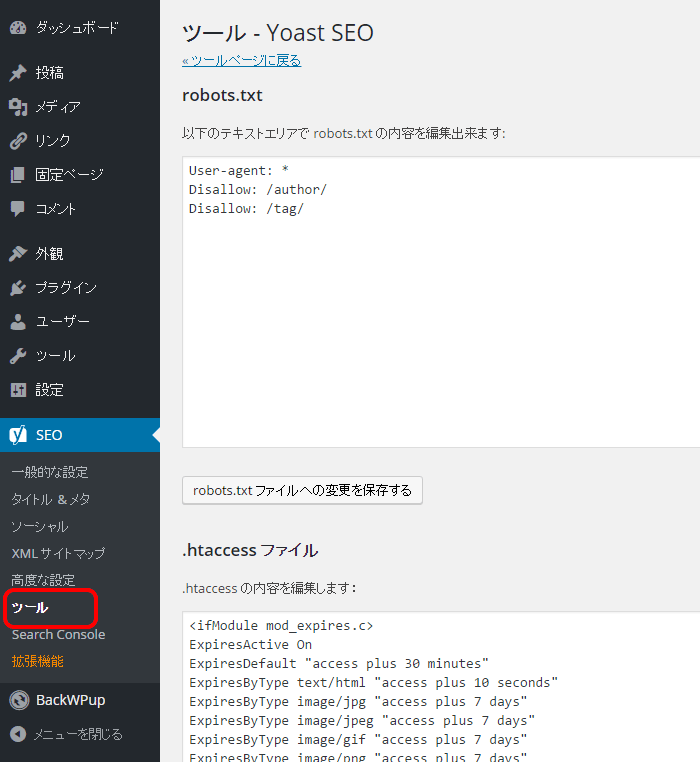This screenshot has width=700, height=762.
Task: Click the robots.txt section heading
Action: 222,95
